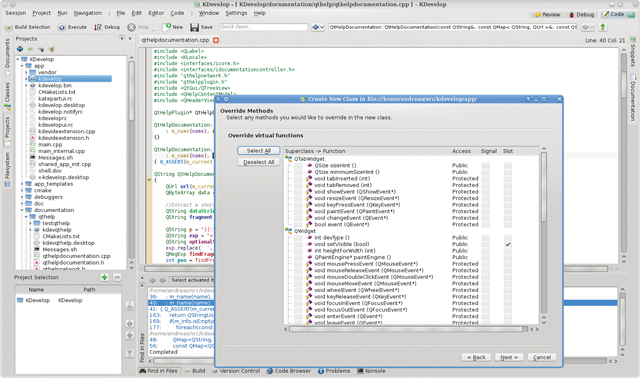Close the qthelpdocumentation.cpp tab with the red icon

216,40
